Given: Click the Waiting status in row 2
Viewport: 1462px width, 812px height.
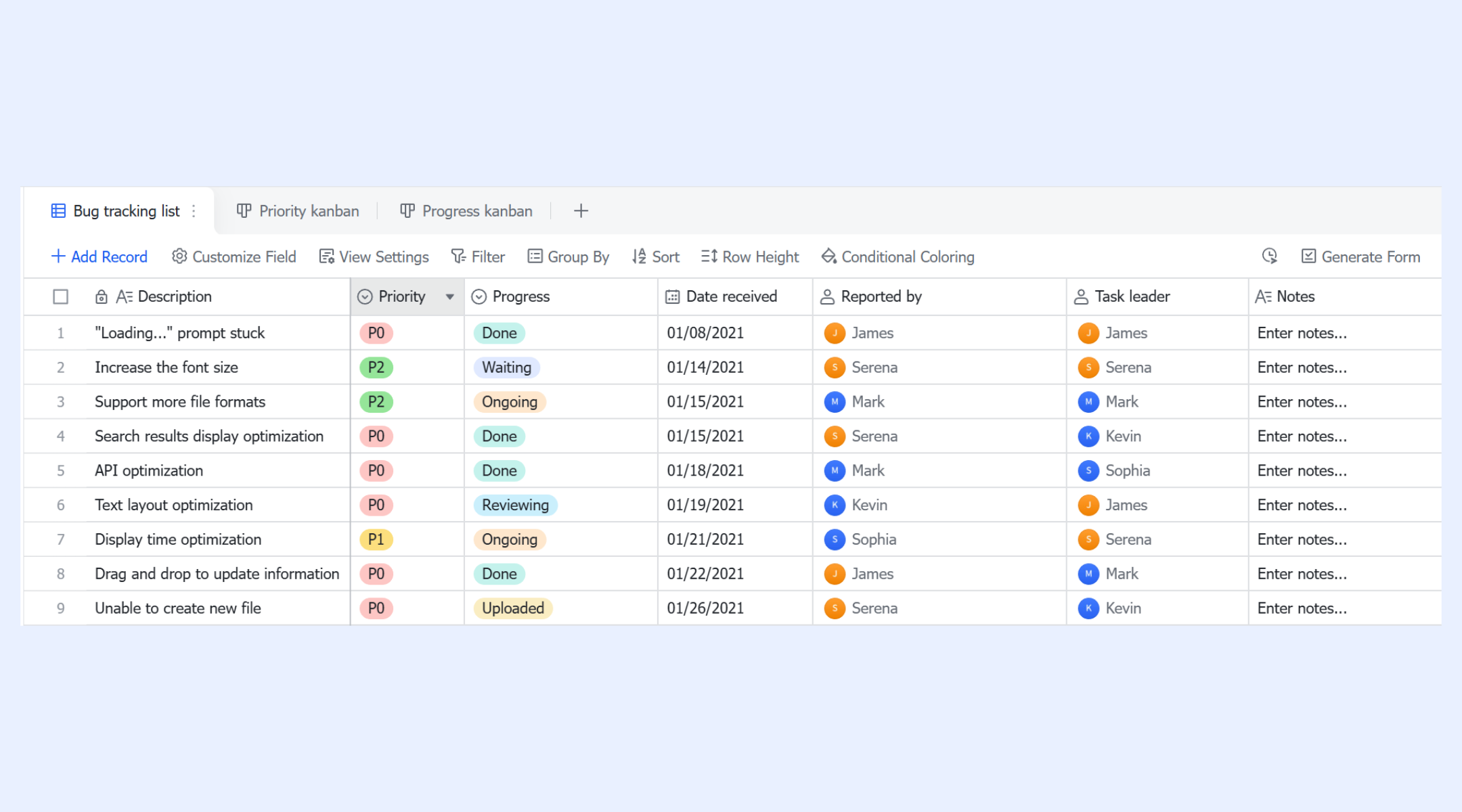Looking at the screenshot, I should 506,367.
